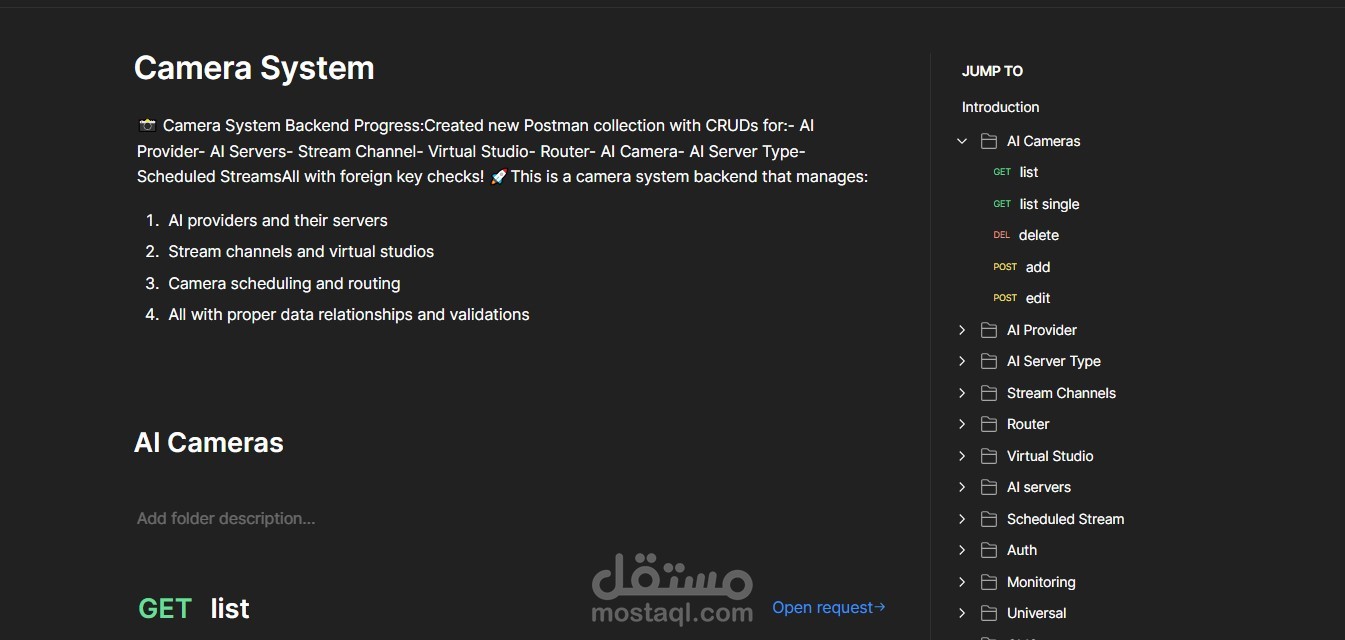This screenshot has width=1345, height=640.
Task: Open the POST add request
Action: 1037,267
